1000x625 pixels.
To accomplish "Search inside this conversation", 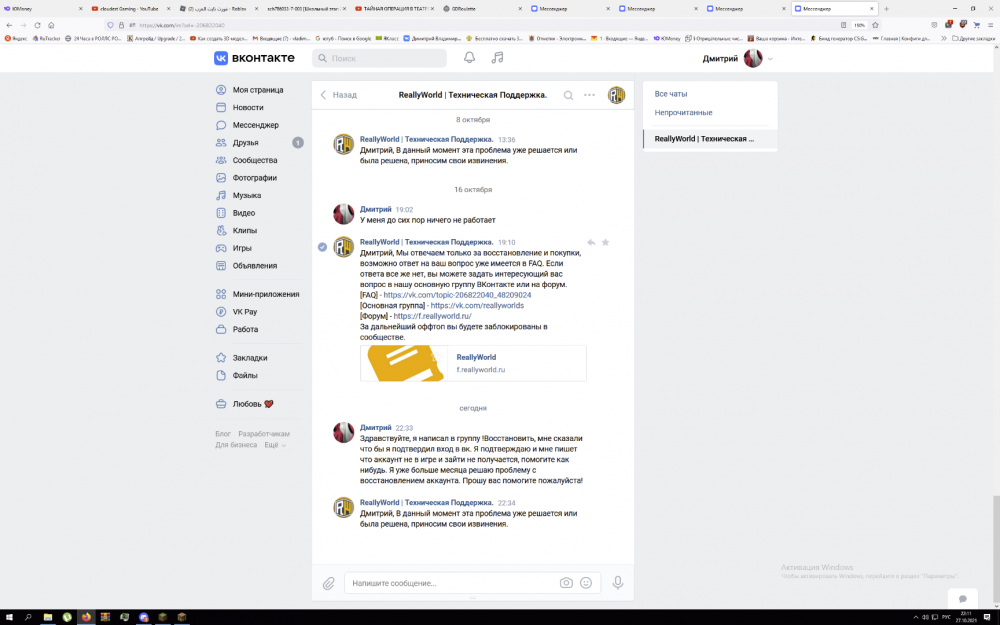I will (x=568, y=95).
